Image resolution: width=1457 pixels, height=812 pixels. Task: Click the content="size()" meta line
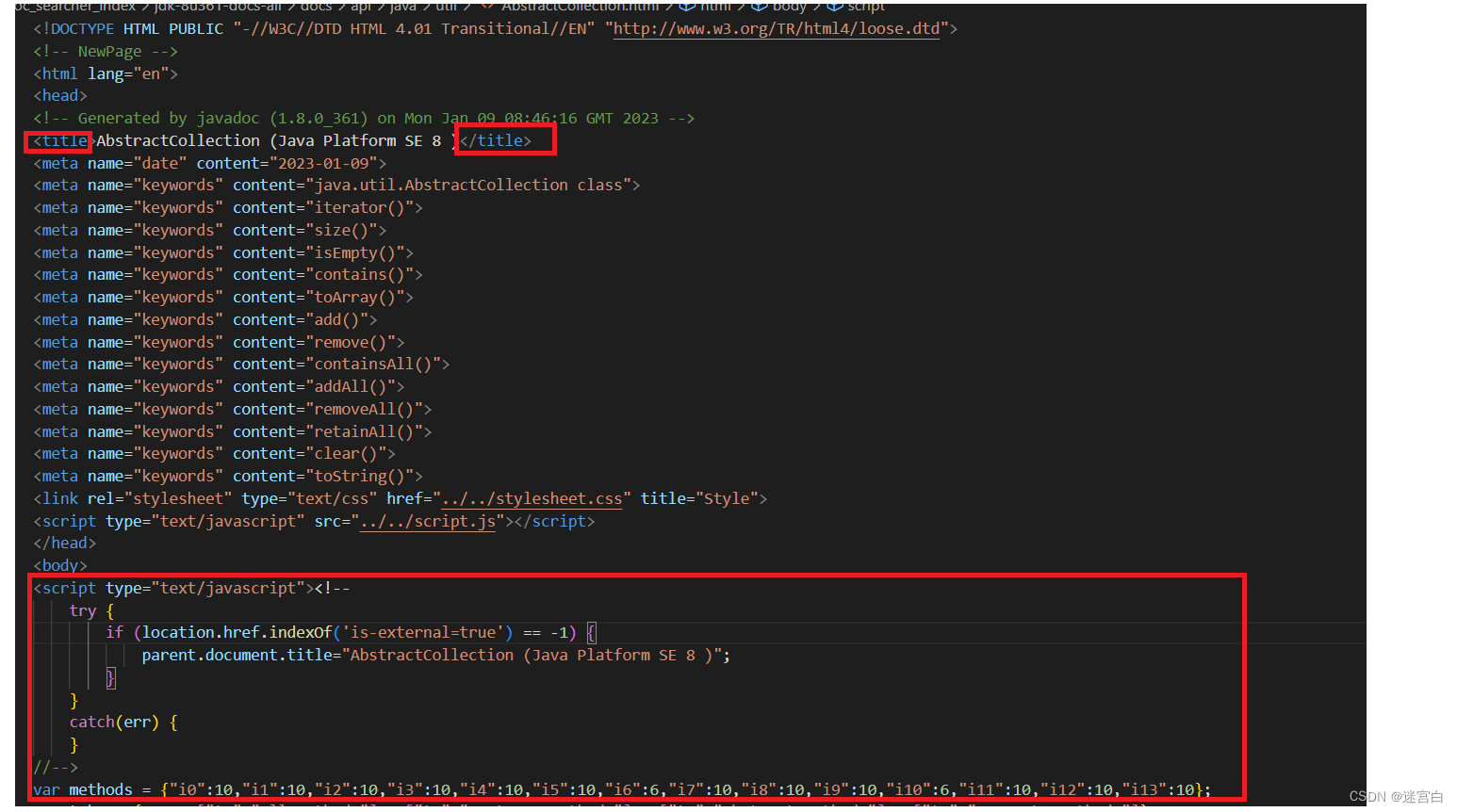(210, 230)
